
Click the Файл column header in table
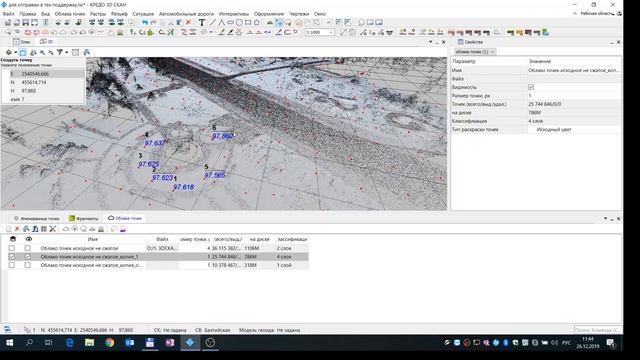(x=162, y=239)
